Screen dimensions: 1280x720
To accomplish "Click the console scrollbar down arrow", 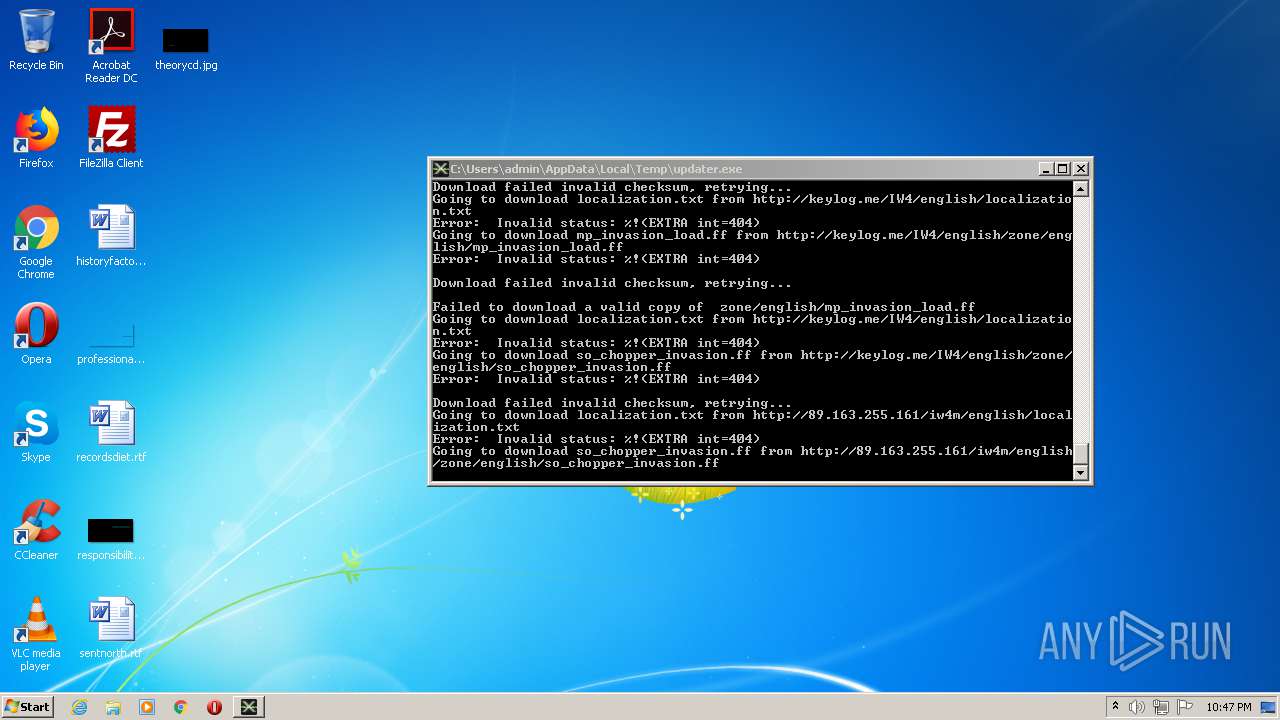I will point(1080,473).
